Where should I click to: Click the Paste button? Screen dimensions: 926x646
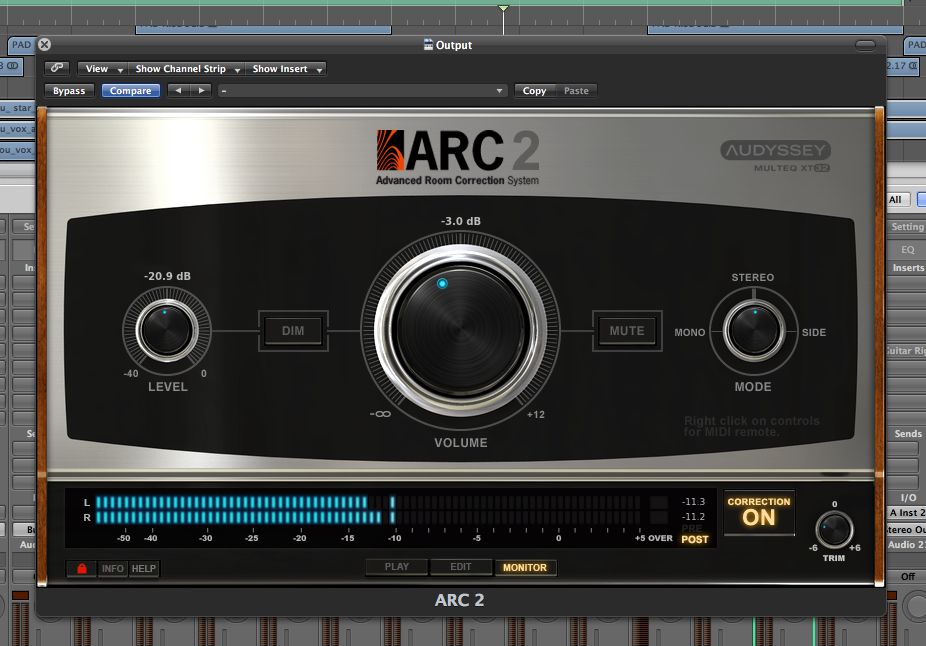(576, 90)
